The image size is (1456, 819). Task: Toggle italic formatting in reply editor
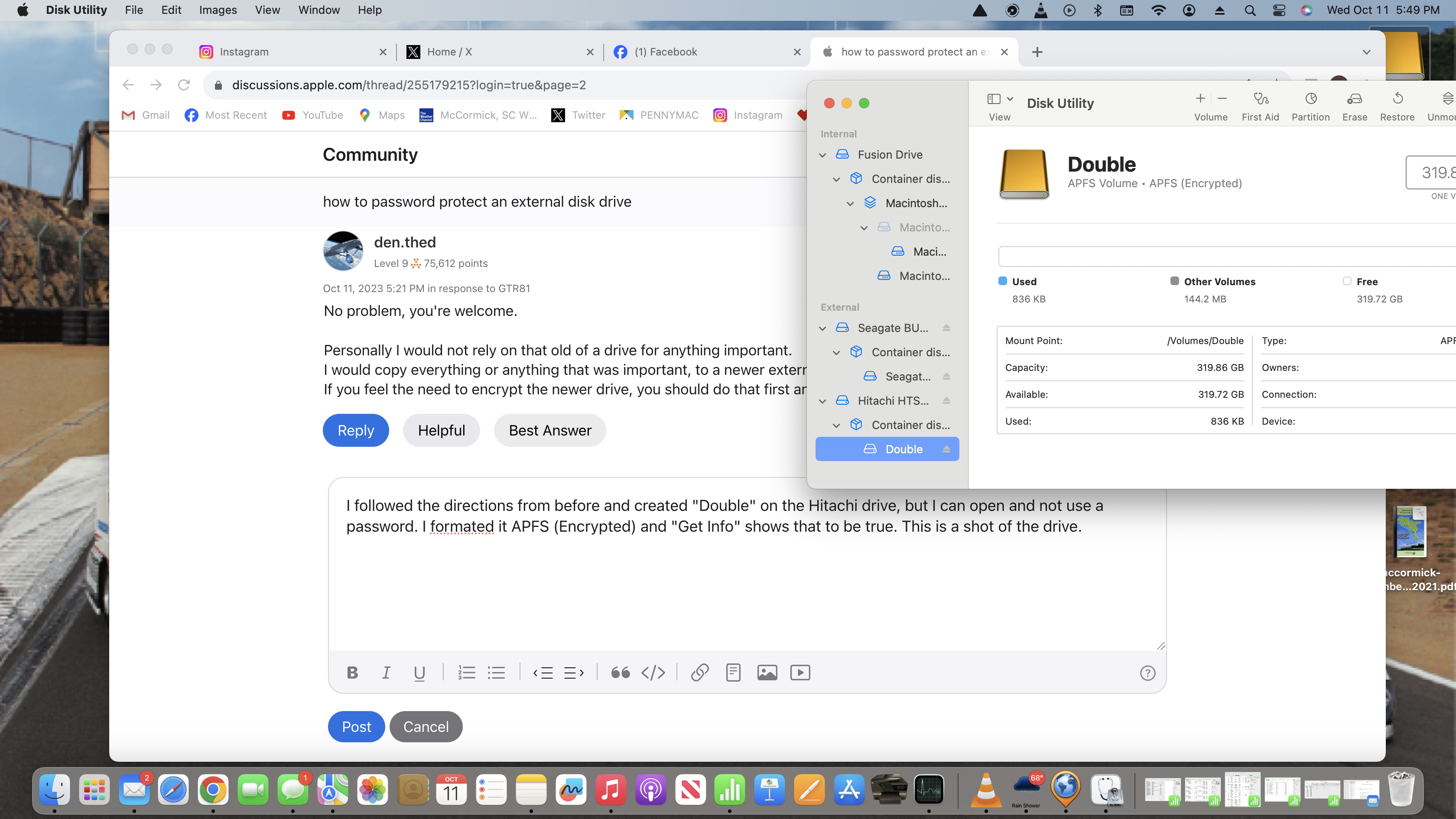coord(386,673)
